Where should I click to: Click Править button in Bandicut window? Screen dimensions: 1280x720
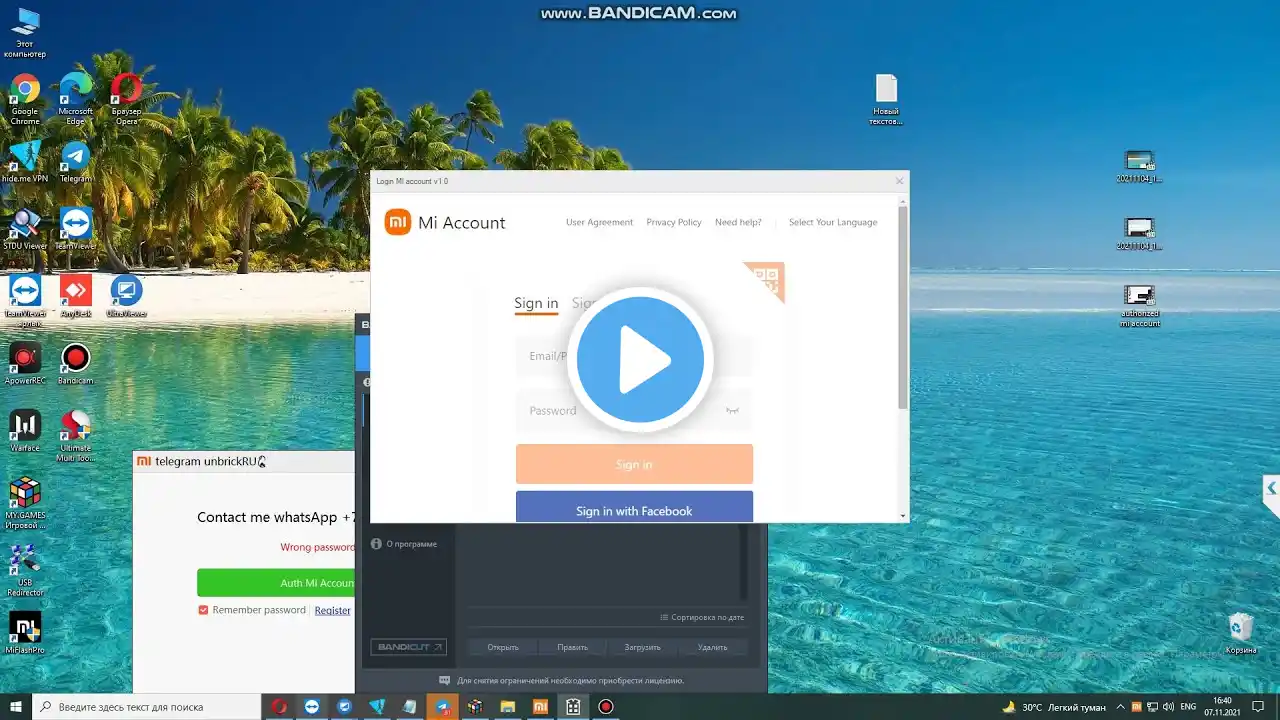573,647
